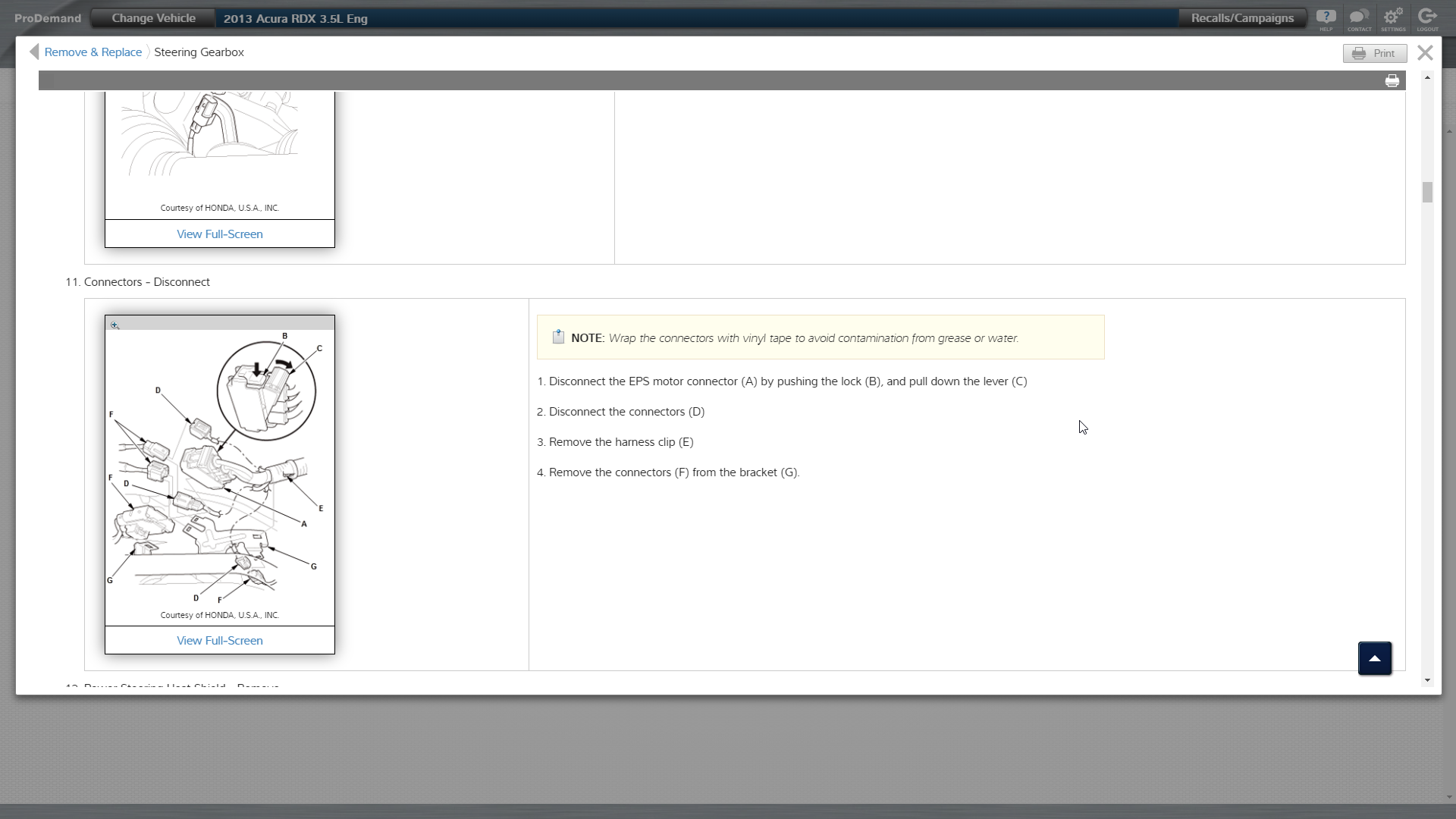Open Recalls/Campaigns
Screen dimensions: 1456x819
(1242, 18)
